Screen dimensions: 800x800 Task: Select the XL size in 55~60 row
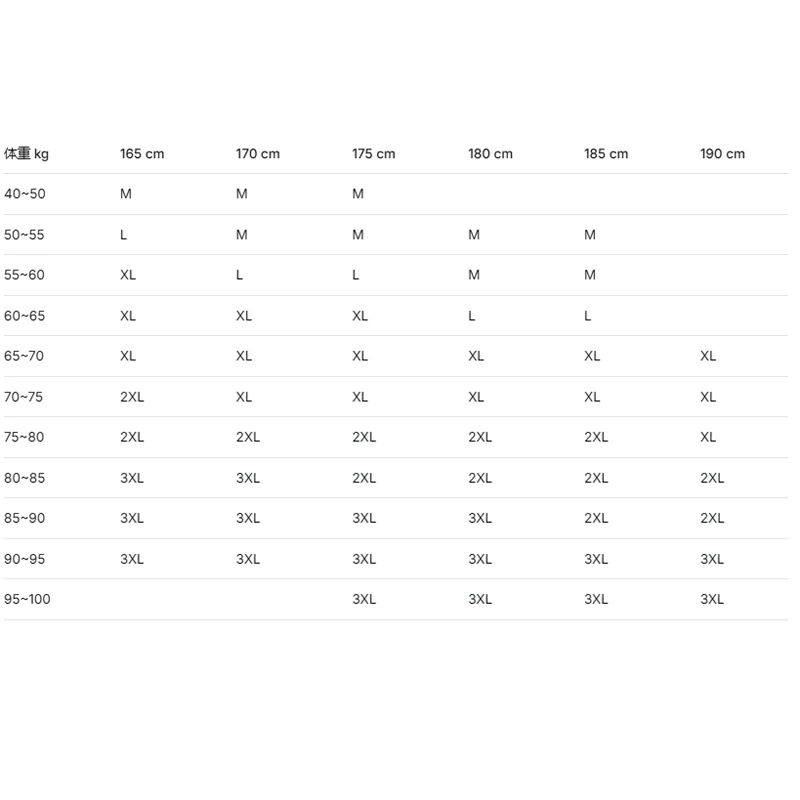[128, 275]
